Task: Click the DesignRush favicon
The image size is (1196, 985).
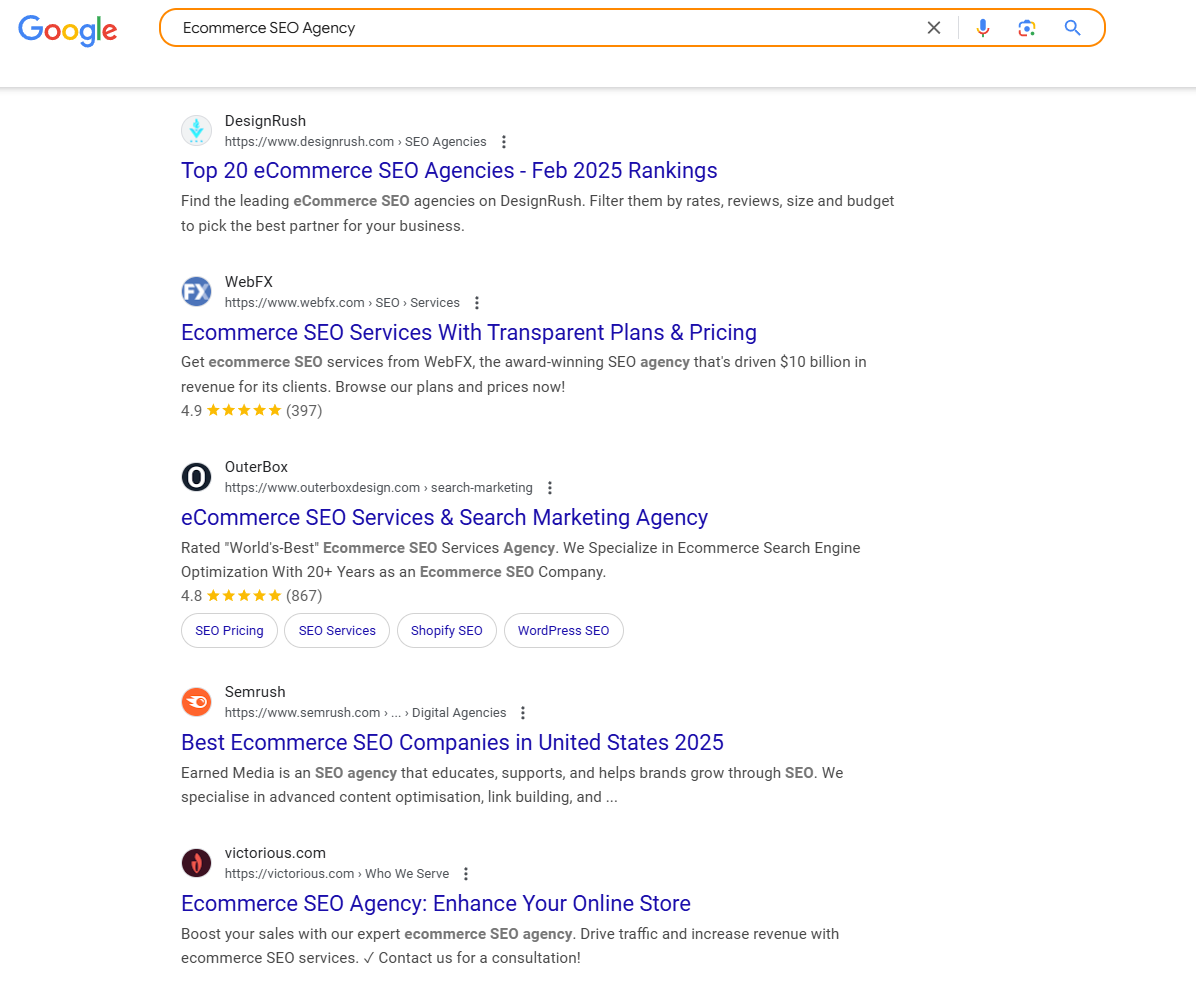Action: pyautogui.click(x=196, y=130)
